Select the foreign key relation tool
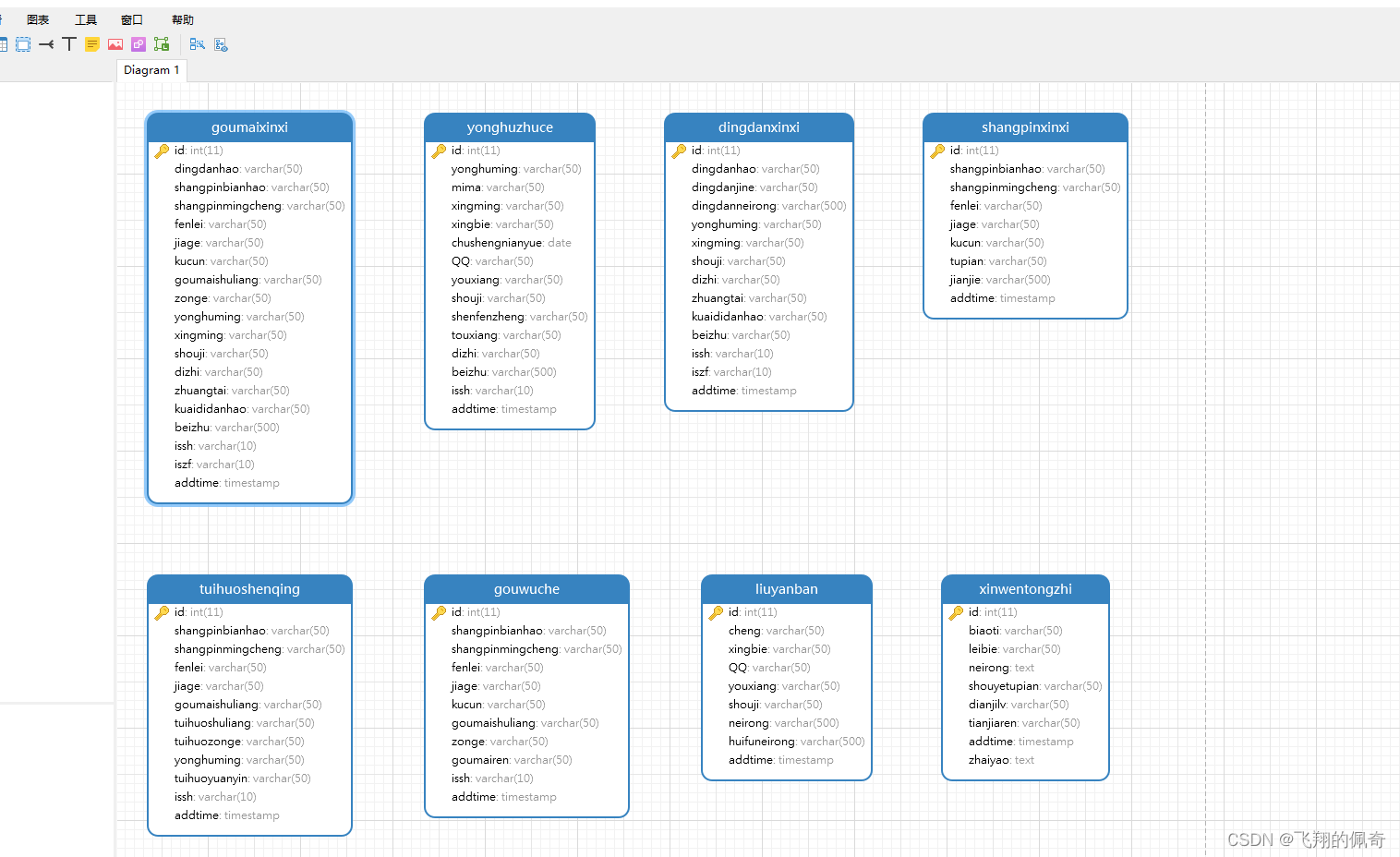Viewport: 1400px width, 857px height. coord(46,44)
